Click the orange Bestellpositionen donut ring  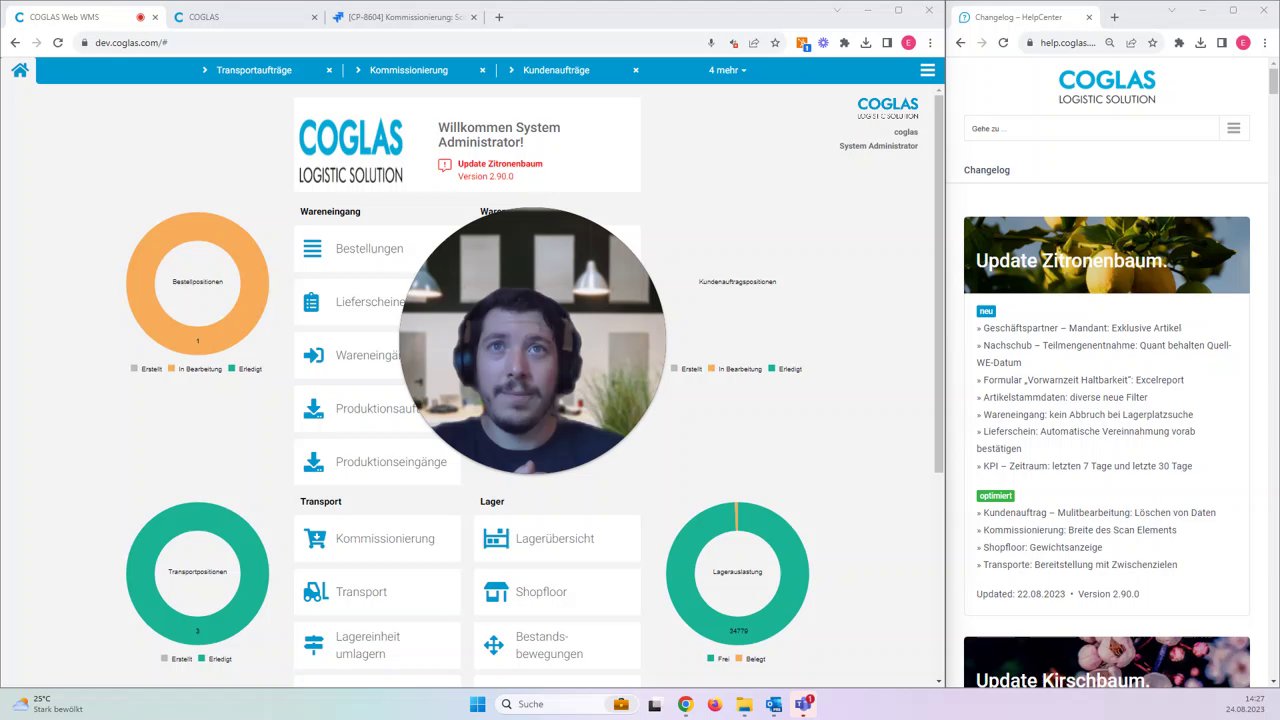pyautogui.click(x=140, y=283)
